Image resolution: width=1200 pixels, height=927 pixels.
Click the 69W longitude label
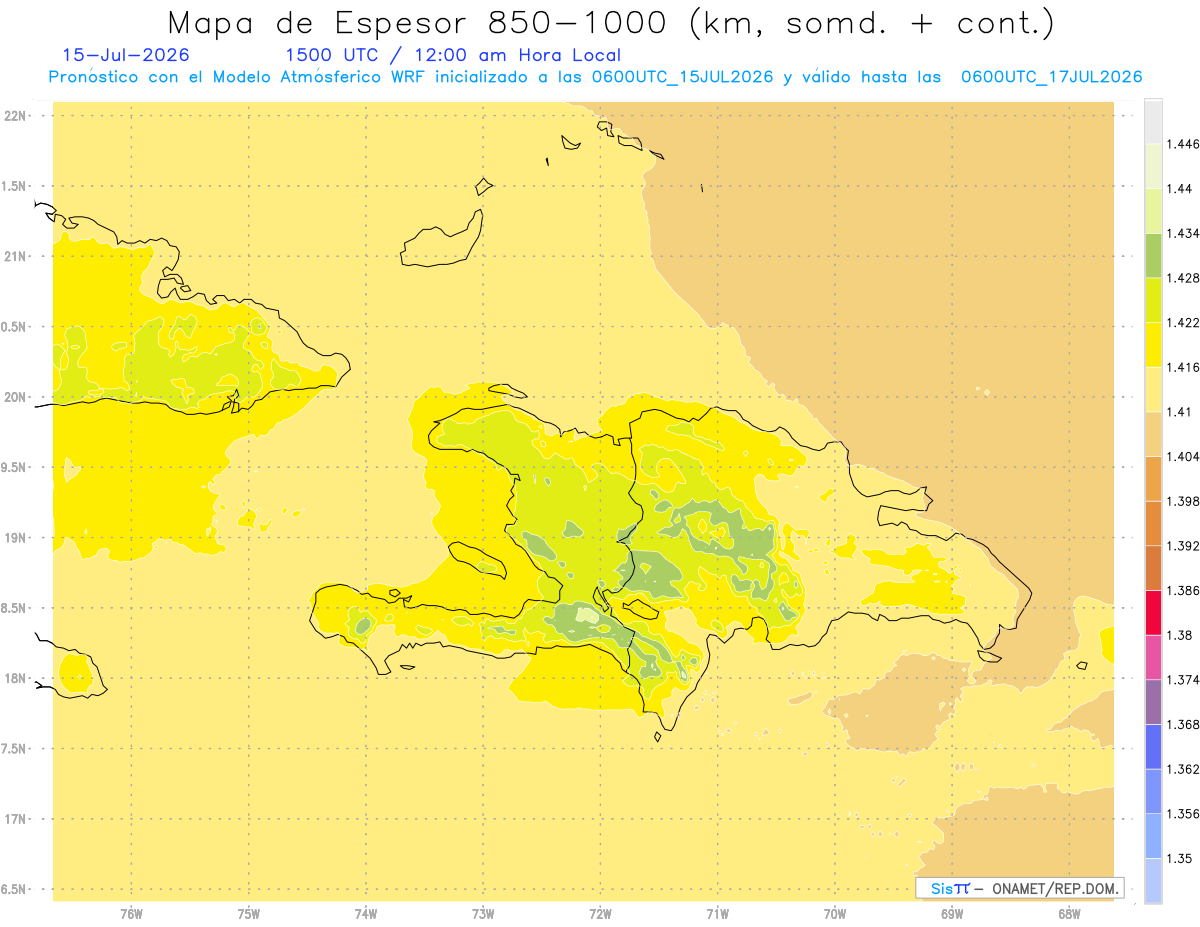click(x=952, y=914)
